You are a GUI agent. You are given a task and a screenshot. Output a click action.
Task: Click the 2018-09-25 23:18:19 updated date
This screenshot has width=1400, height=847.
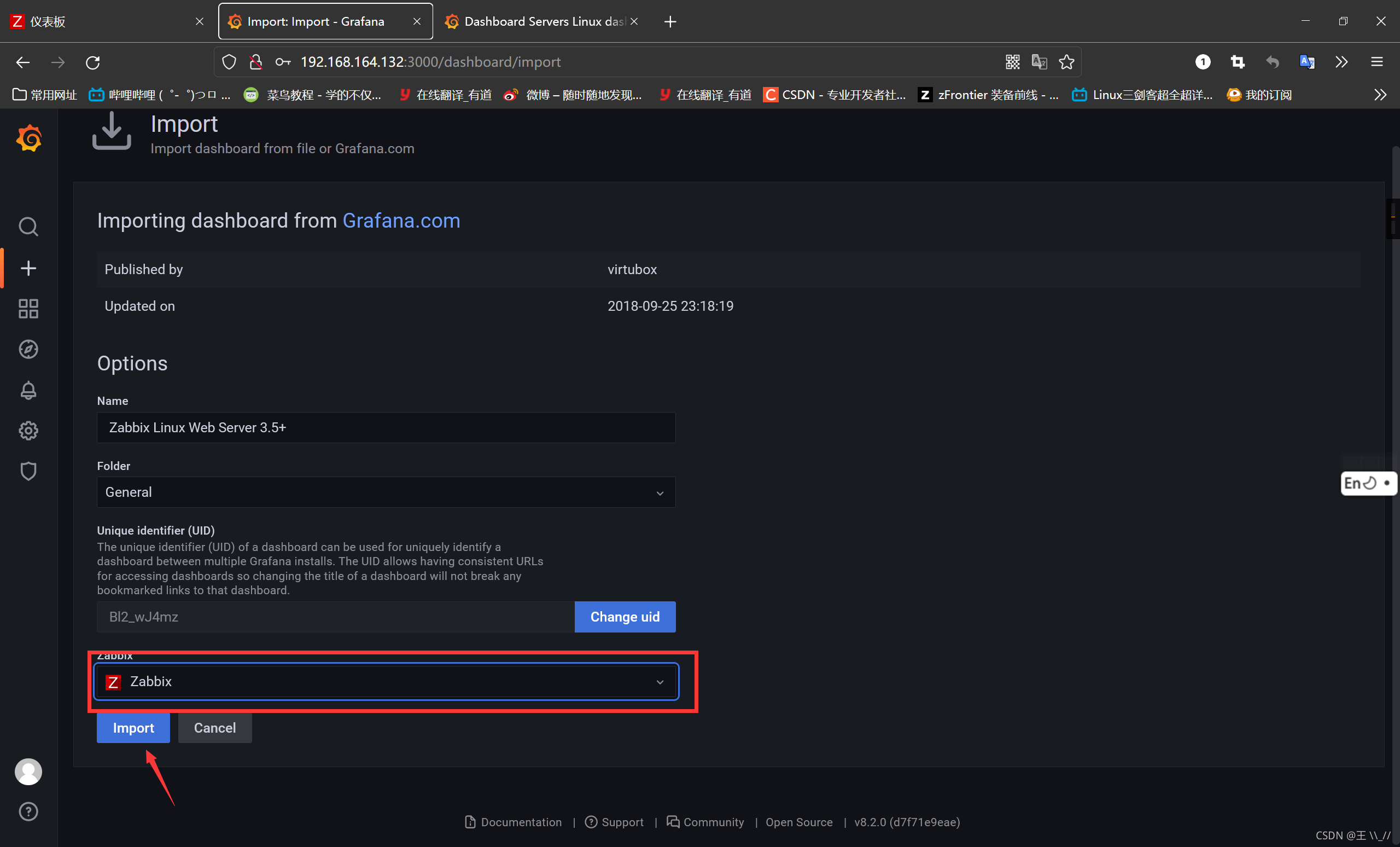pyautogui.click(x=670, y=306)
